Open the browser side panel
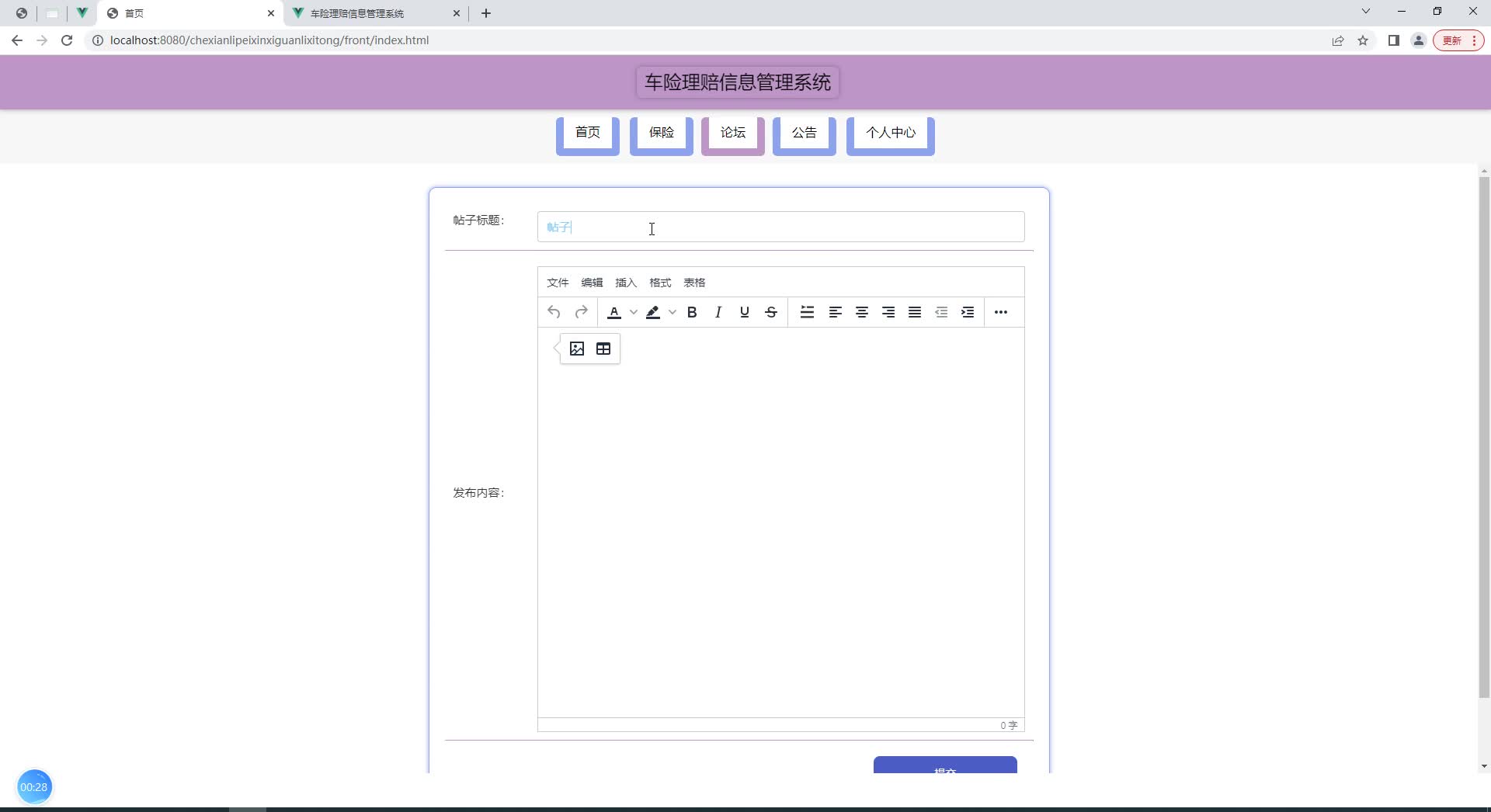Viewport: 1491px width, 812px height. (x=1394, y=40)
